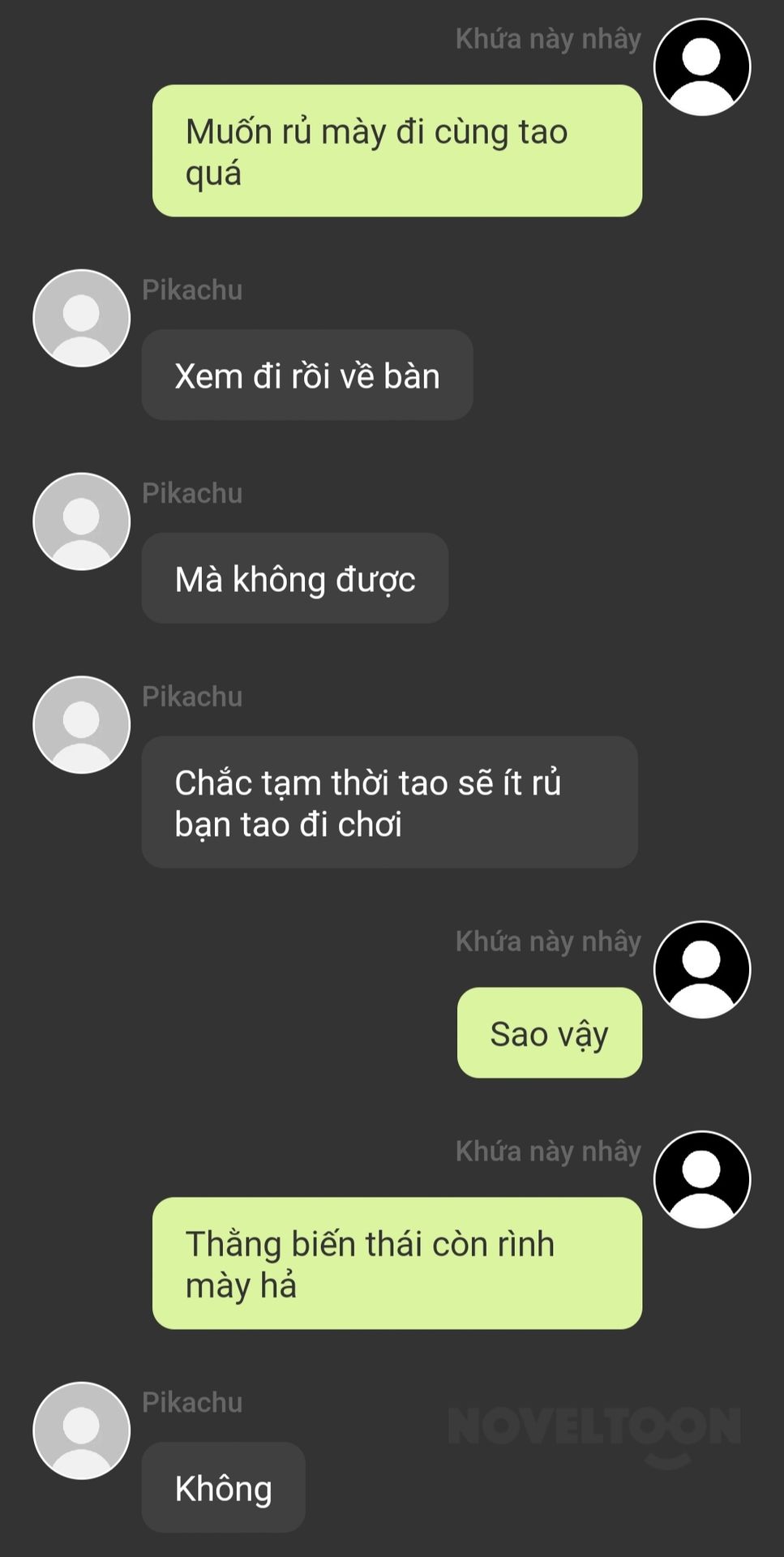Select the "Chắc tạm thời tao sẽ ít rủ" bubble
This screenshot has height=1557, width=784.
[x=390, y=802]
